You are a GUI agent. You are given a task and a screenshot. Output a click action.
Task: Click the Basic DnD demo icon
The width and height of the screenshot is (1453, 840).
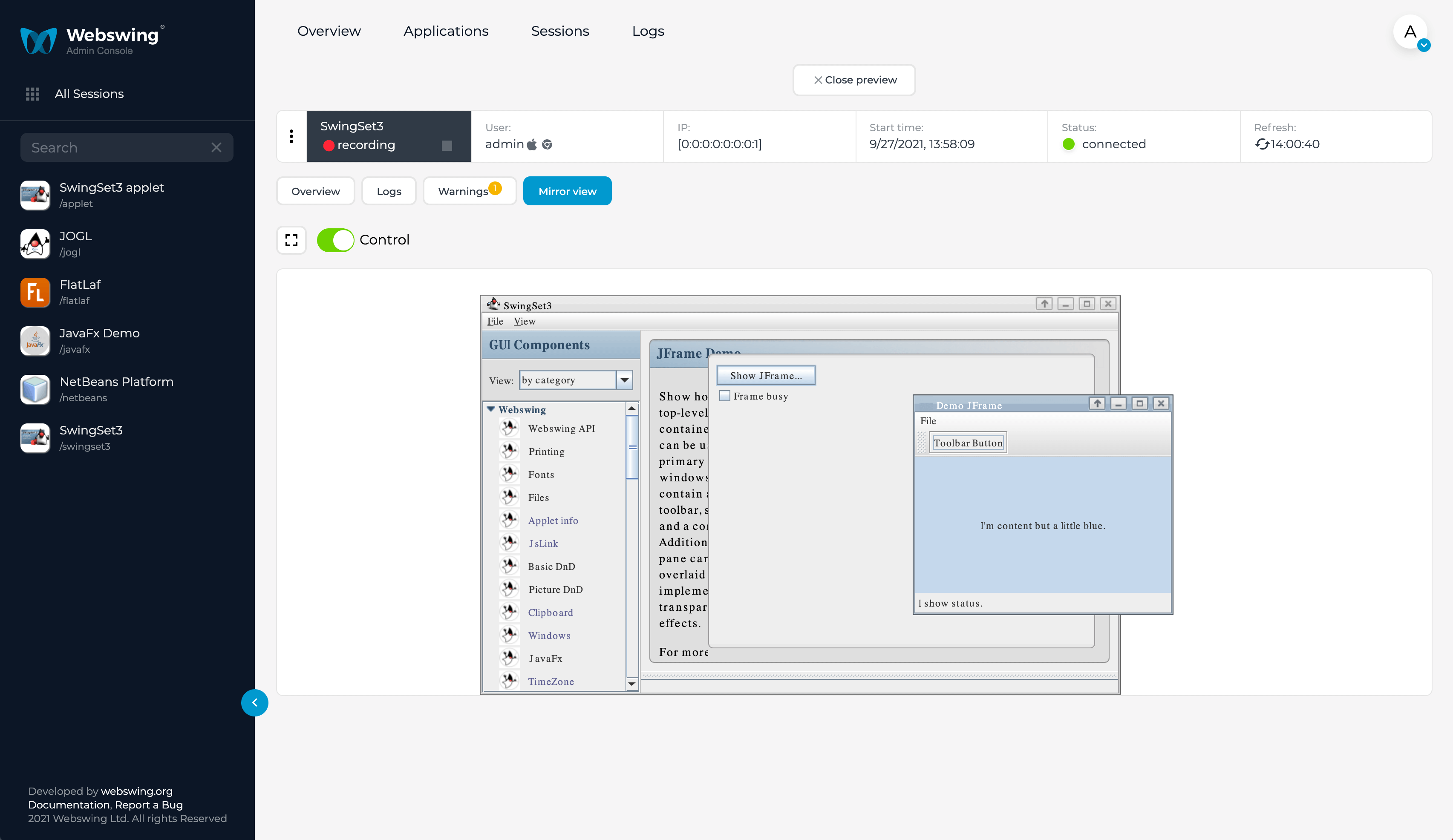click(x=509, y=567)
